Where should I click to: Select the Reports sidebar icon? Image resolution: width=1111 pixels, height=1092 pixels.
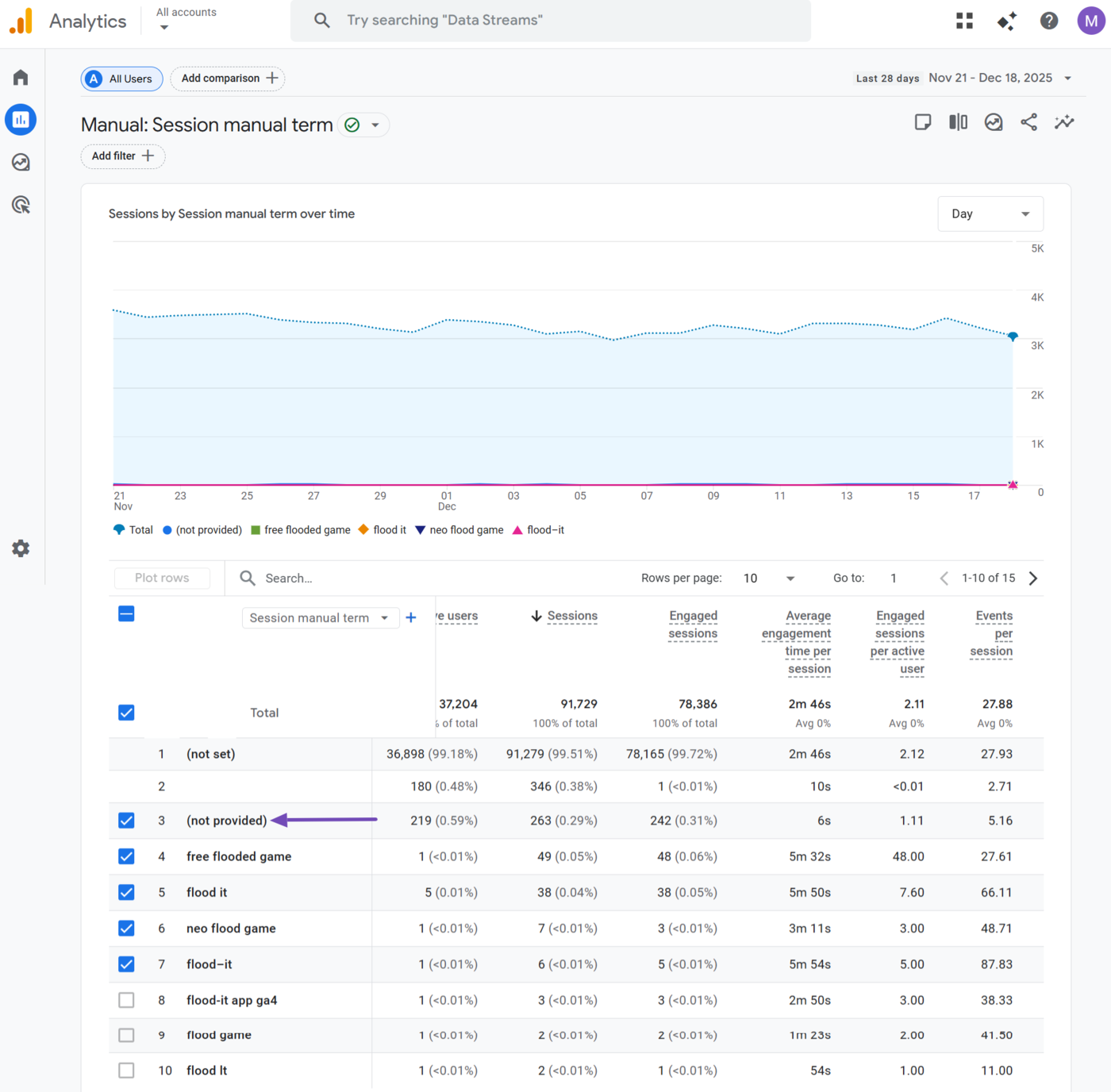coord(20,119)
